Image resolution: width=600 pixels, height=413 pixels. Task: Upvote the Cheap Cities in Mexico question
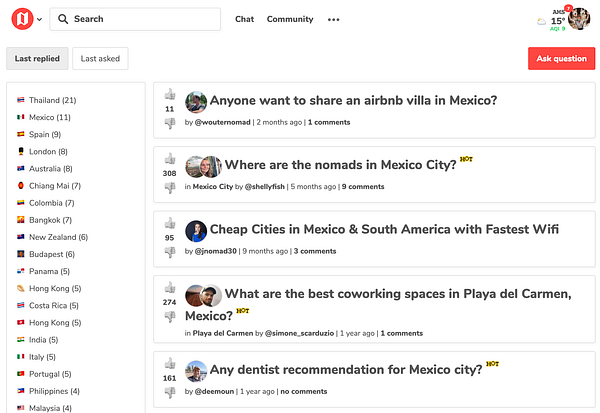170,223
